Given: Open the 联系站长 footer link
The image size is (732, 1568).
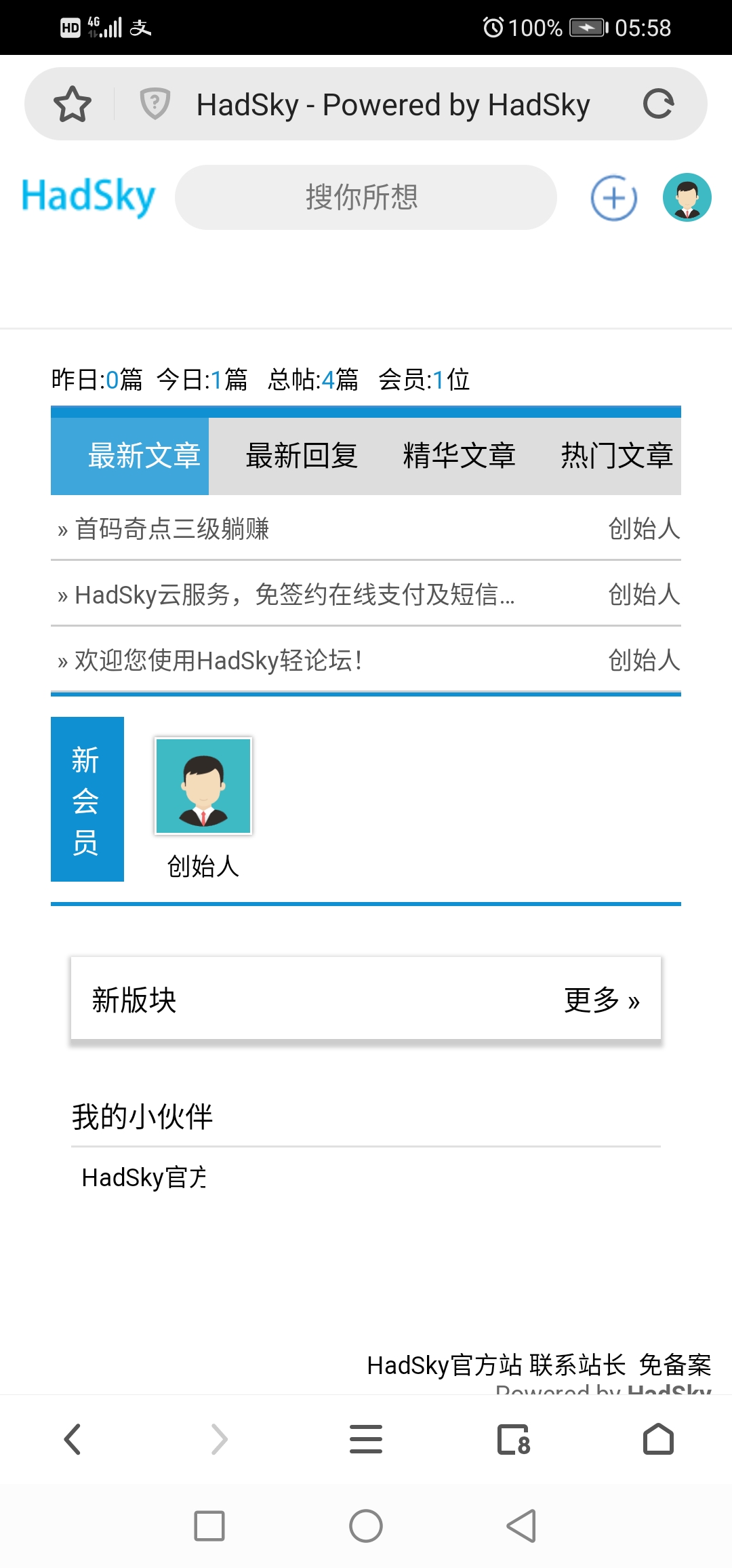Looking at the screenshot, I should click(x=577, y=1365).
